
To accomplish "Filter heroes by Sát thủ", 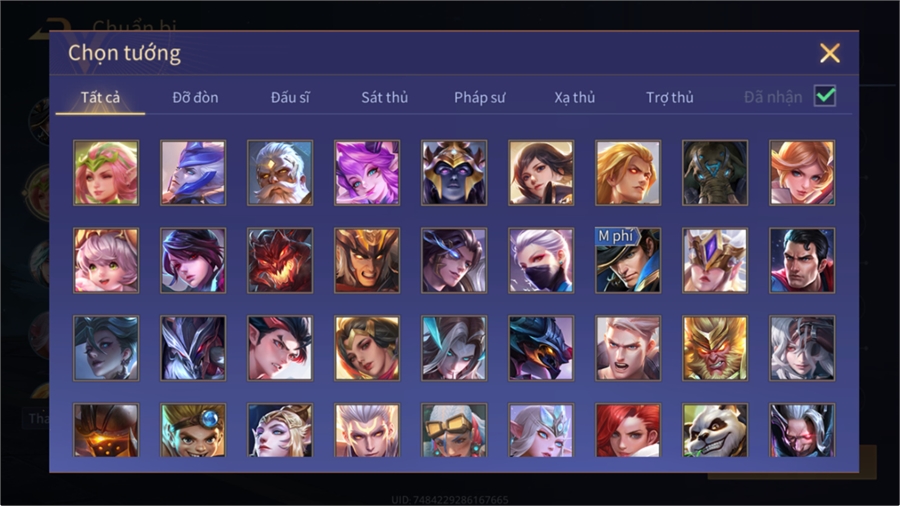I will tap(385, 98).
